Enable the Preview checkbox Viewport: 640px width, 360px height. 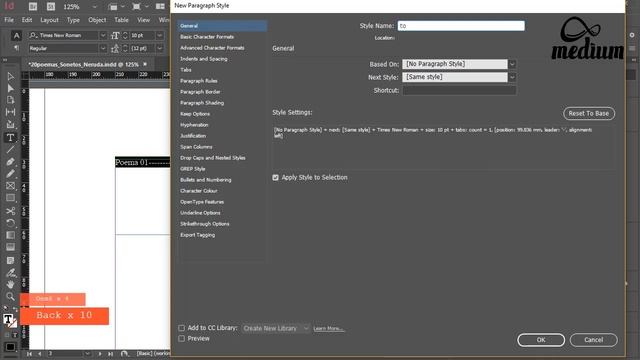tap(182, 338)
